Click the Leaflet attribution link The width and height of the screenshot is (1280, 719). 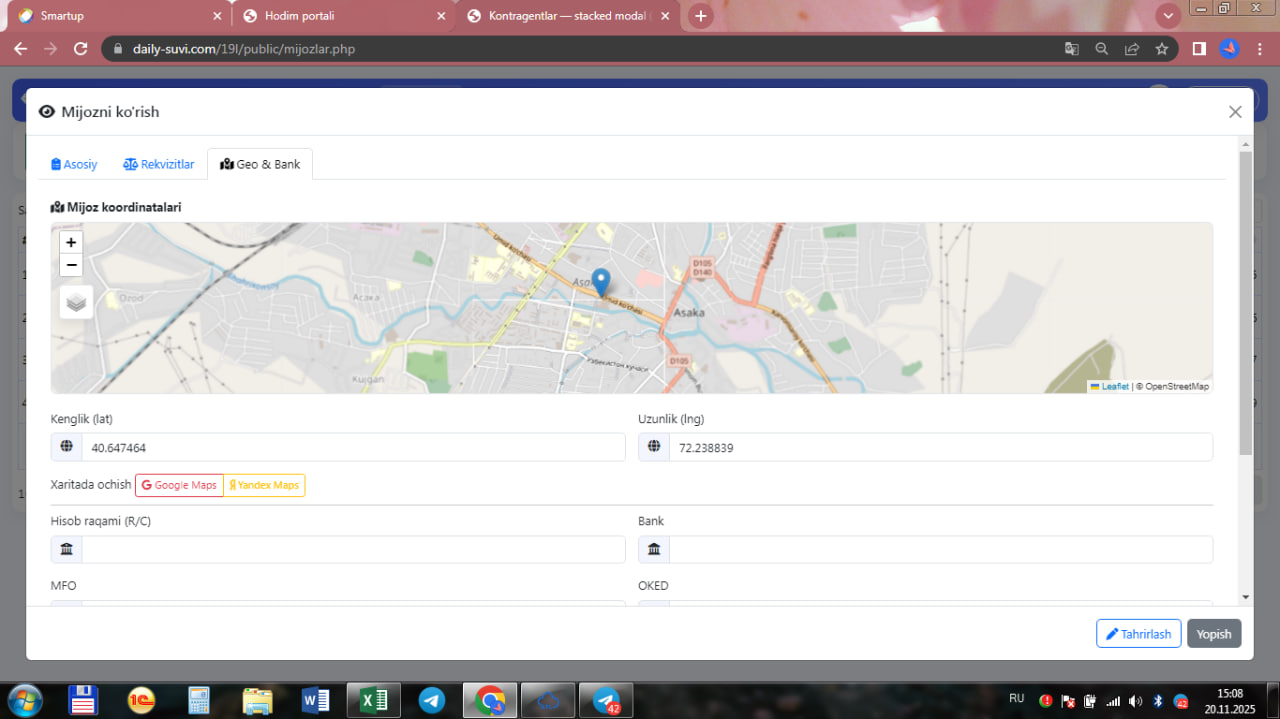point(1114,386)
